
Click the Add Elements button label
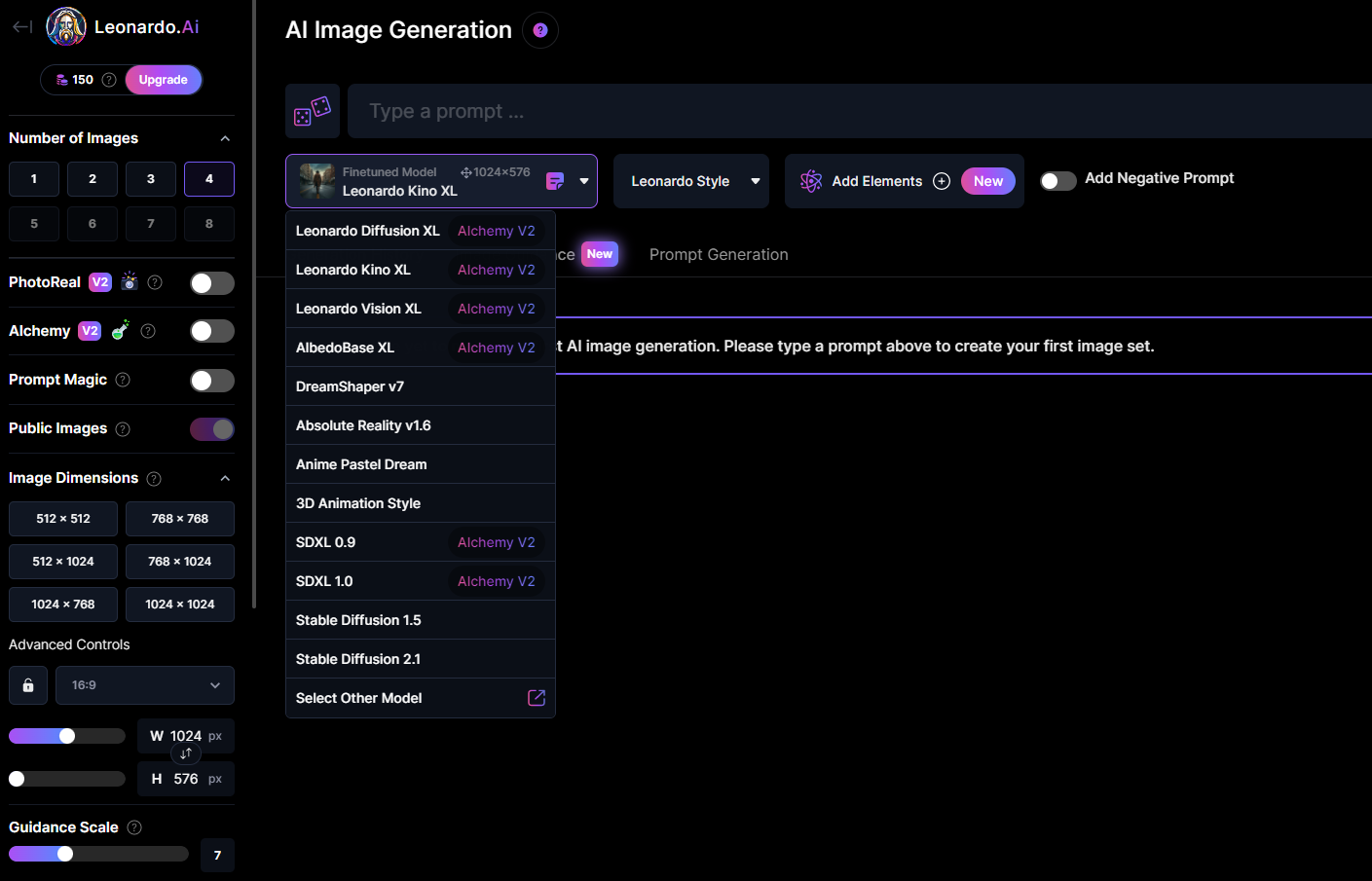coord(877,181)
